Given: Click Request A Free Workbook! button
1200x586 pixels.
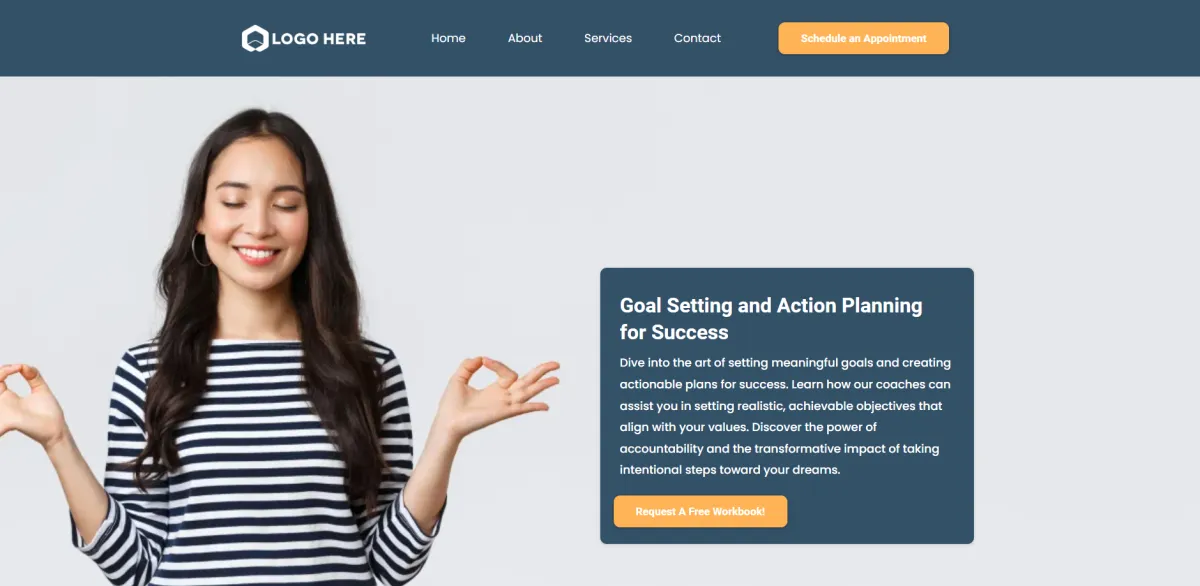Looking at the screenshot, I should 700,511.
